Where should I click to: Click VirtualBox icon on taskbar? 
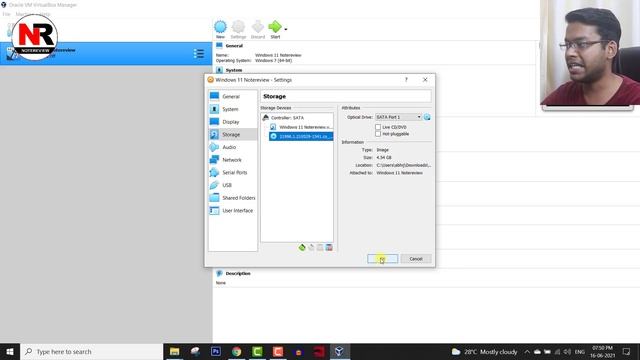(x=339, y=351)
